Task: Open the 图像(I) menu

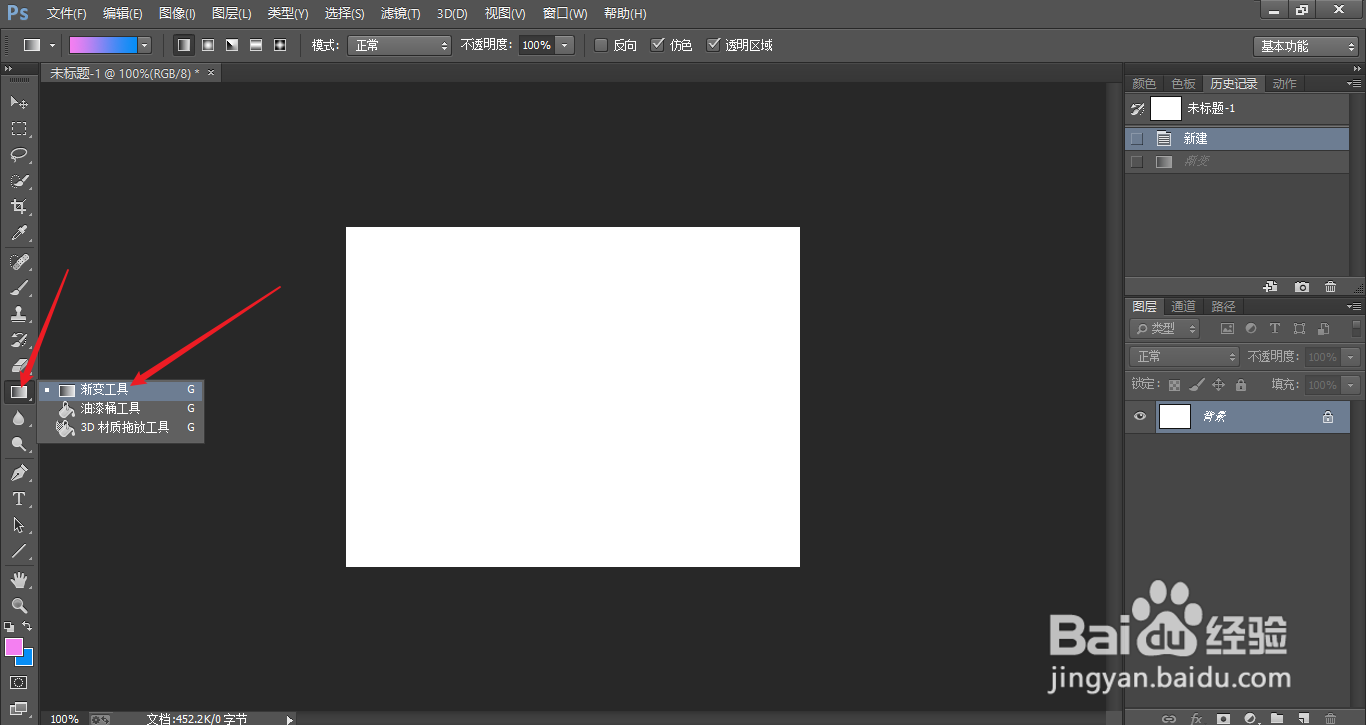Action: coord(177,14)
